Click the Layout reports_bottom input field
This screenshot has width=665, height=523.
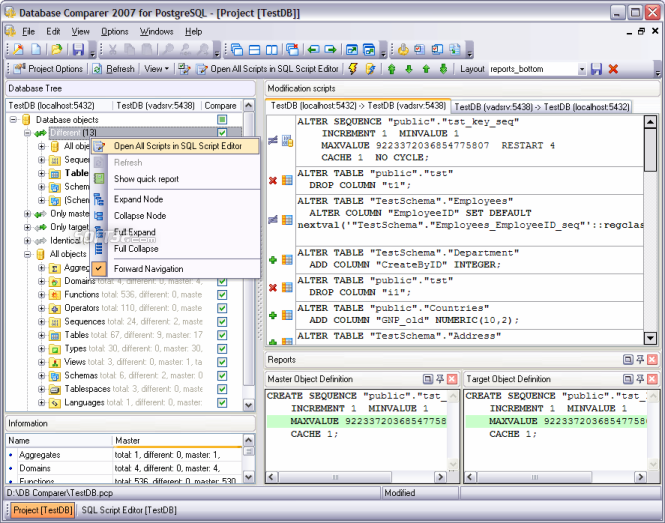533,69
